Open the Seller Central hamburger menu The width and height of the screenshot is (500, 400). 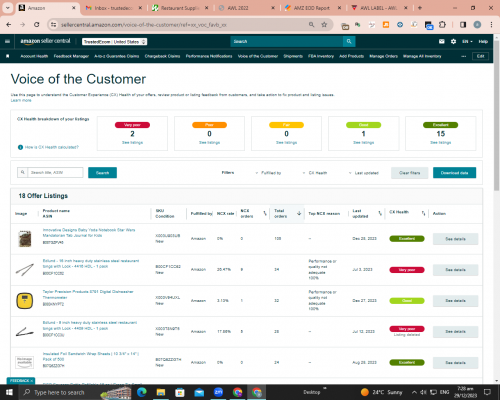click(7, 41)
